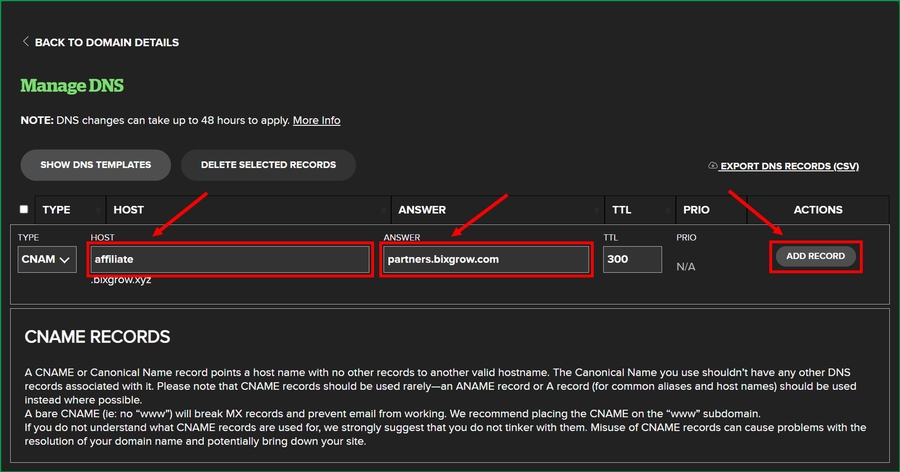Click the Add Record button
The width and height of the screenshot is (900, 472).
point(815,256)
